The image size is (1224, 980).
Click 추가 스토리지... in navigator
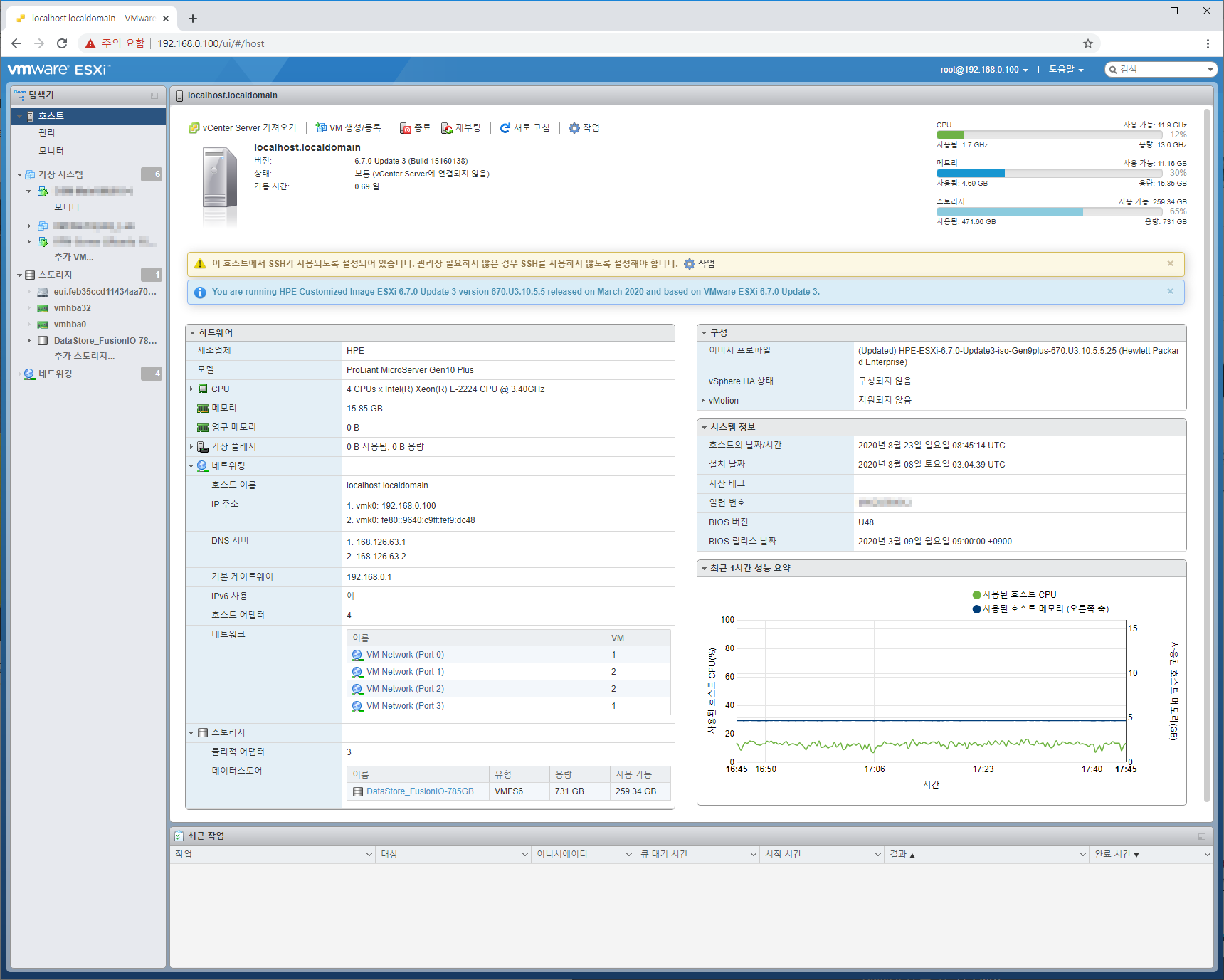84,356
